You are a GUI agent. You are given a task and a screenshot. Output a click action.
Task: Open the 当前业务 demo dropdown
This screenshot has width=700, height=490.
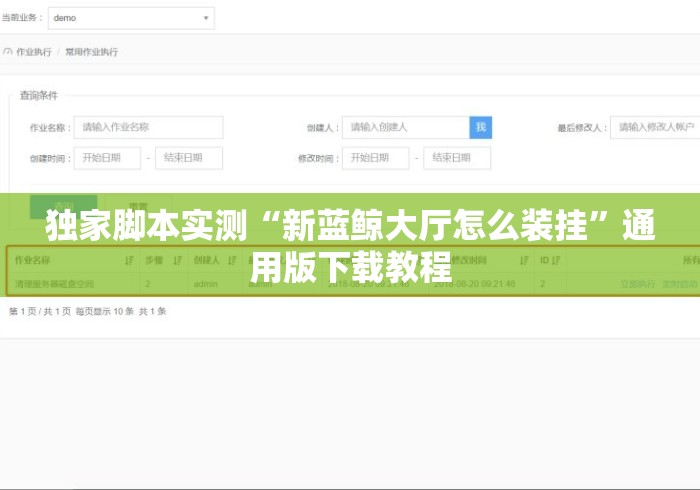pos(131,18)
